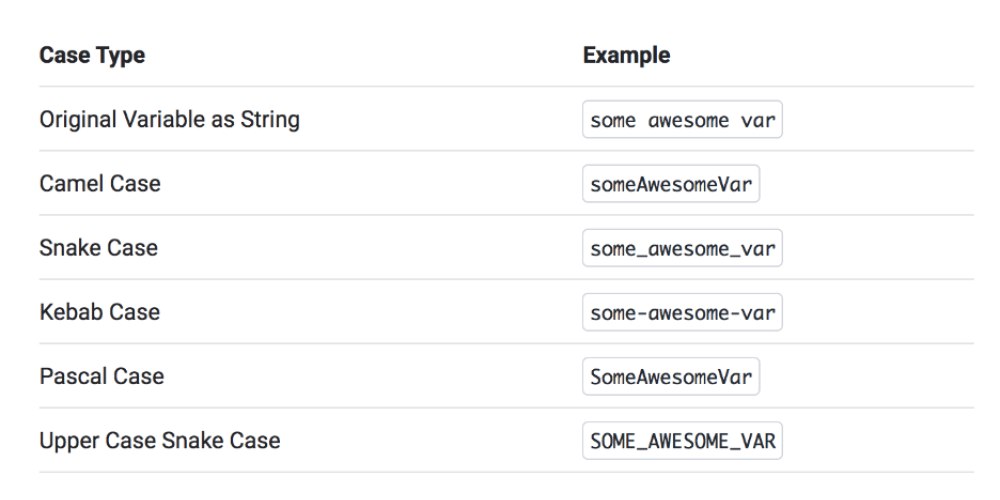Select the Kebab Case row label
Image resolution: width=1000 pixels, height=500 pixels.
pyautogui.click(x=99, y=312)
